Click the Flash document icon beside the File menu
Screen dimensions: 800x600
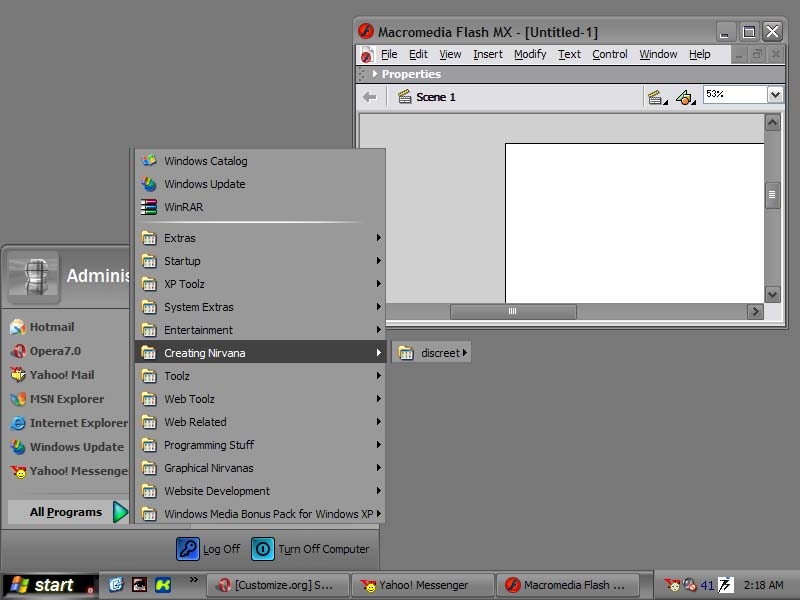click(367, 55)
